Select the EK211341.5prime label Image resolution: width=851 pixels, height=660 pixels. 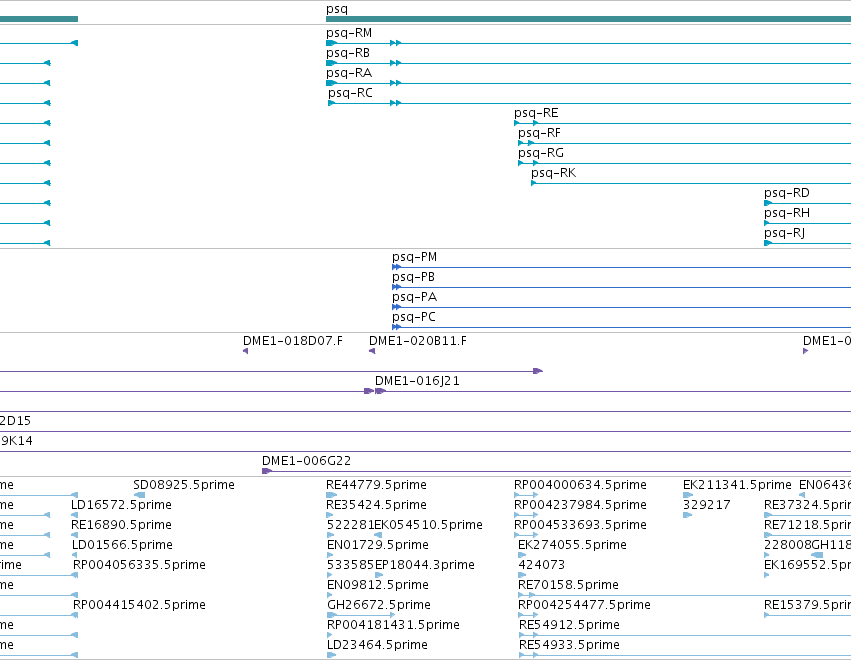[x=738, y=485]
